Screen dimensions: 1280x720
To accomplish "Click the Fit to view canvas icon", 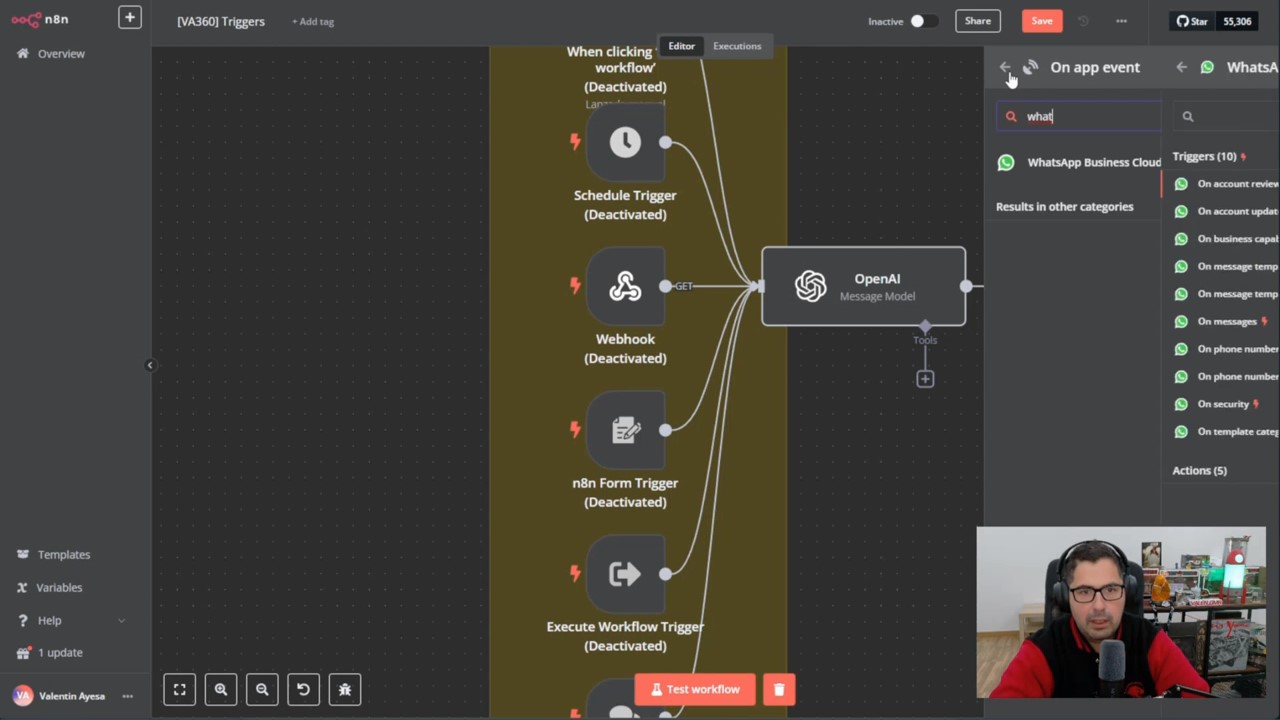I will 180,689.
